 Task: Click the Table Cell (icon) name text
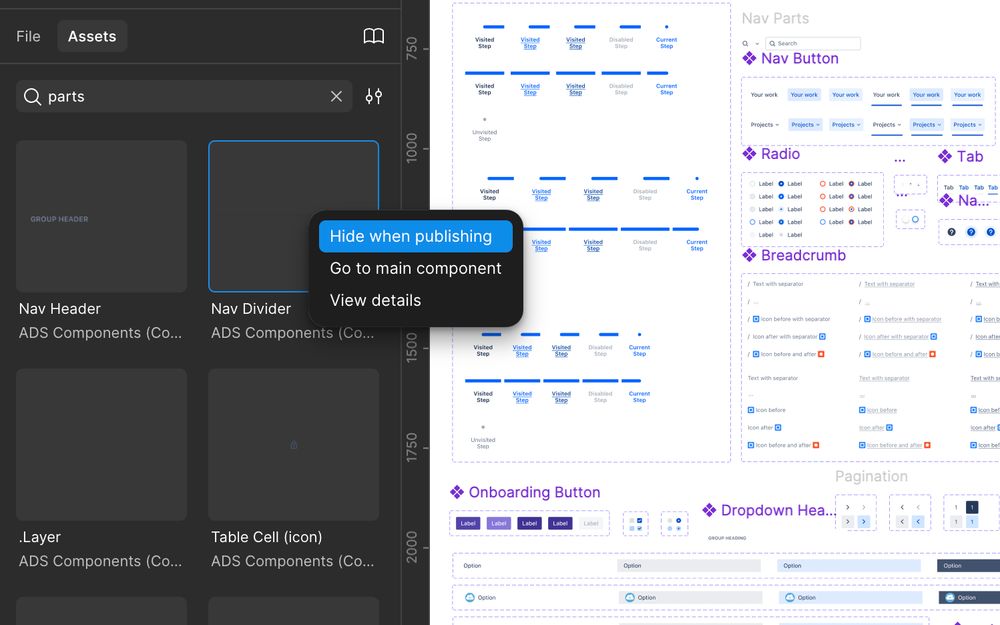click(x=267, y=537)
